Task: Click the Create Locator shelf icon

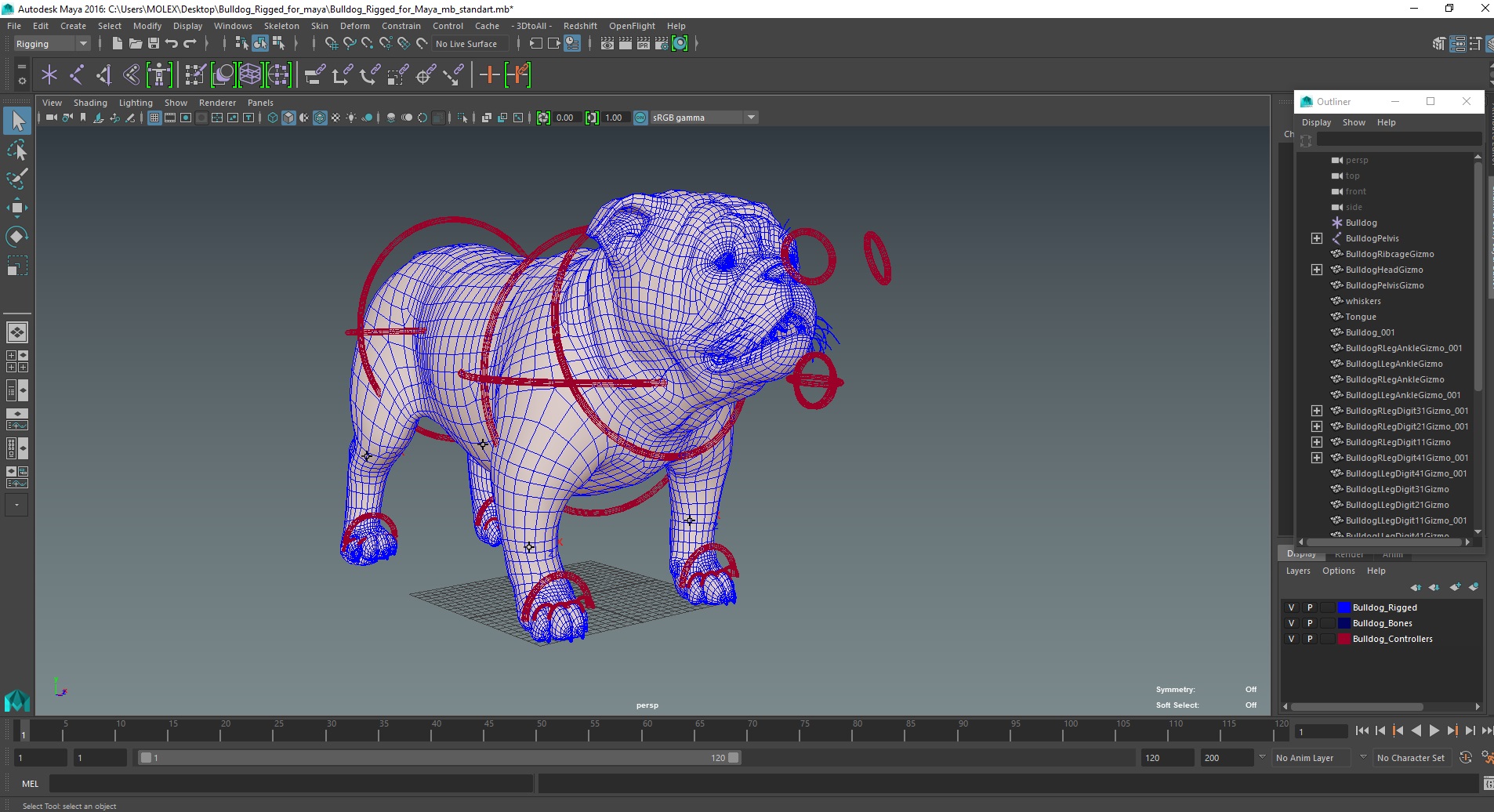Action: (x=49, y=75)
